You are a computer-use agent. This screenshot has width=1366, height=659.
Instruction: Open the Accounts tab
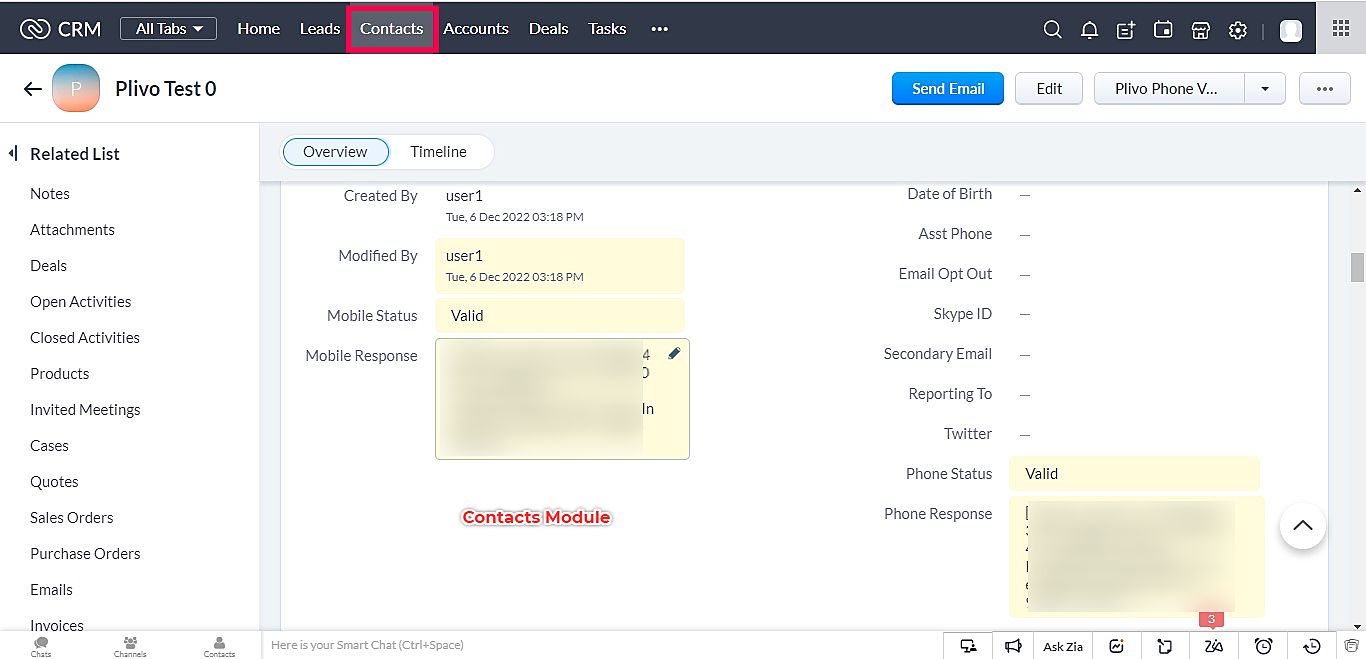tap(476, 29)
